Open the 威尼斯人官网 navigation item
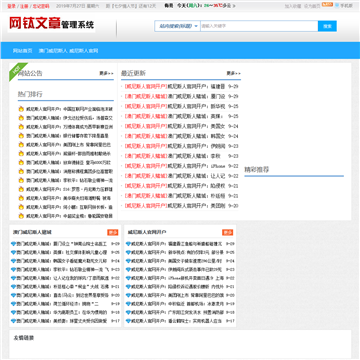The image size is (360, 360). pyautogui.click(x=84, y=51)
